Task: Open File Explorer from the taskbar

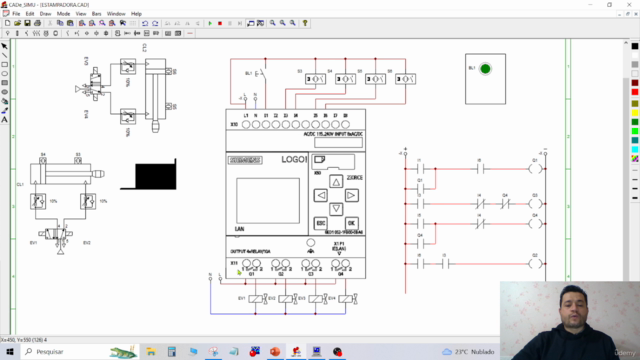Action: point(151,351)
